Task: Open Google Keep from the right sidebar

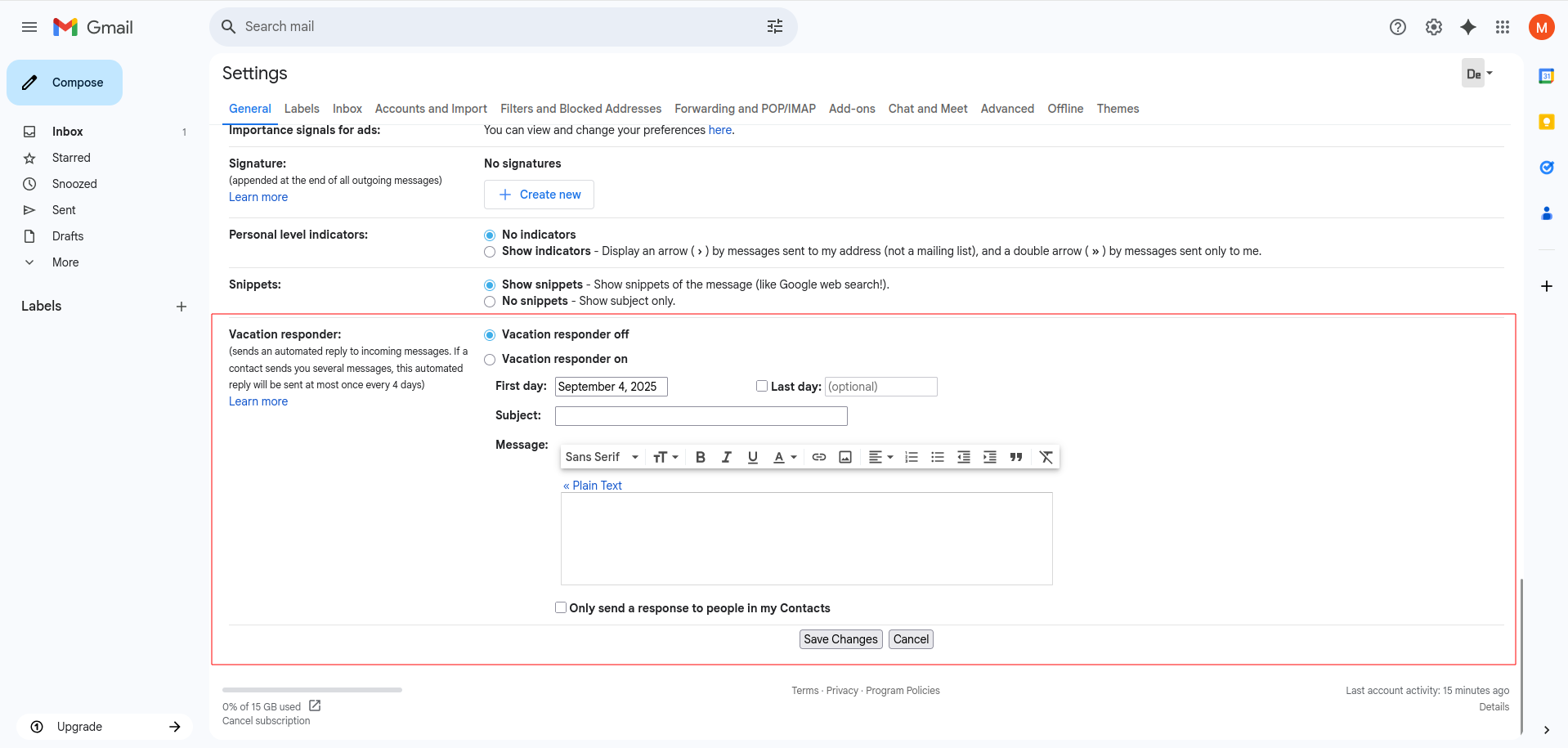Action: (x=1546, y=121)
